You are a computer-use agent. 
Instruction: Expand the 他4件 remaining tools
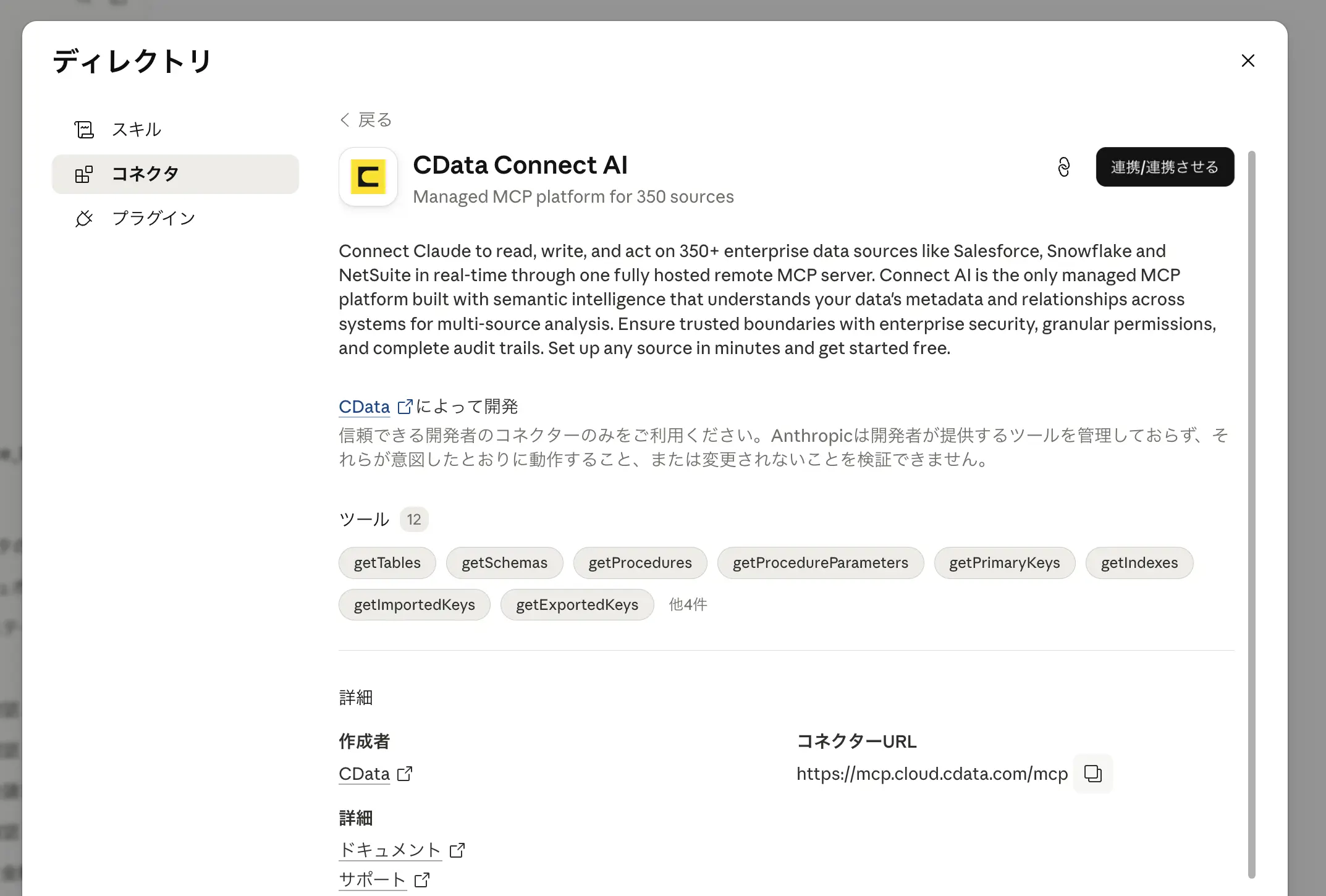coord(688,605)
